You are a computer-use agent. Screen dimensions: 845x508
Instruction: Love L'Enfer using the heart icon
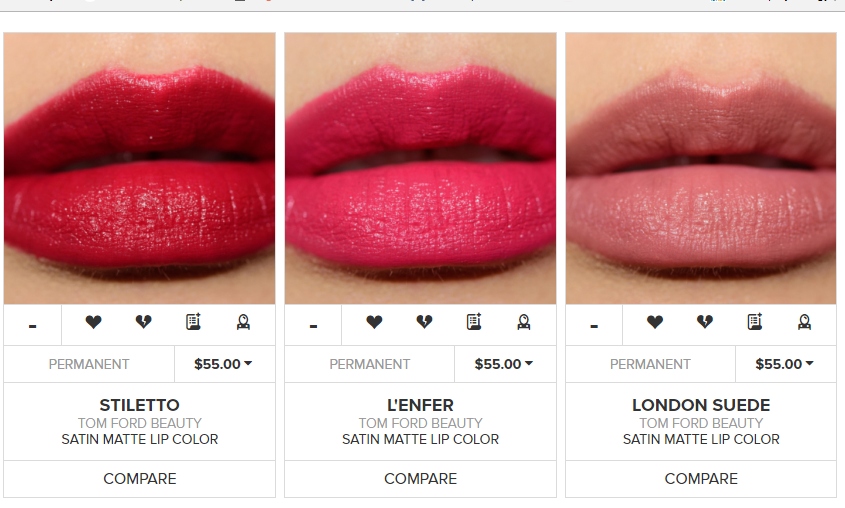click(374, 322)
